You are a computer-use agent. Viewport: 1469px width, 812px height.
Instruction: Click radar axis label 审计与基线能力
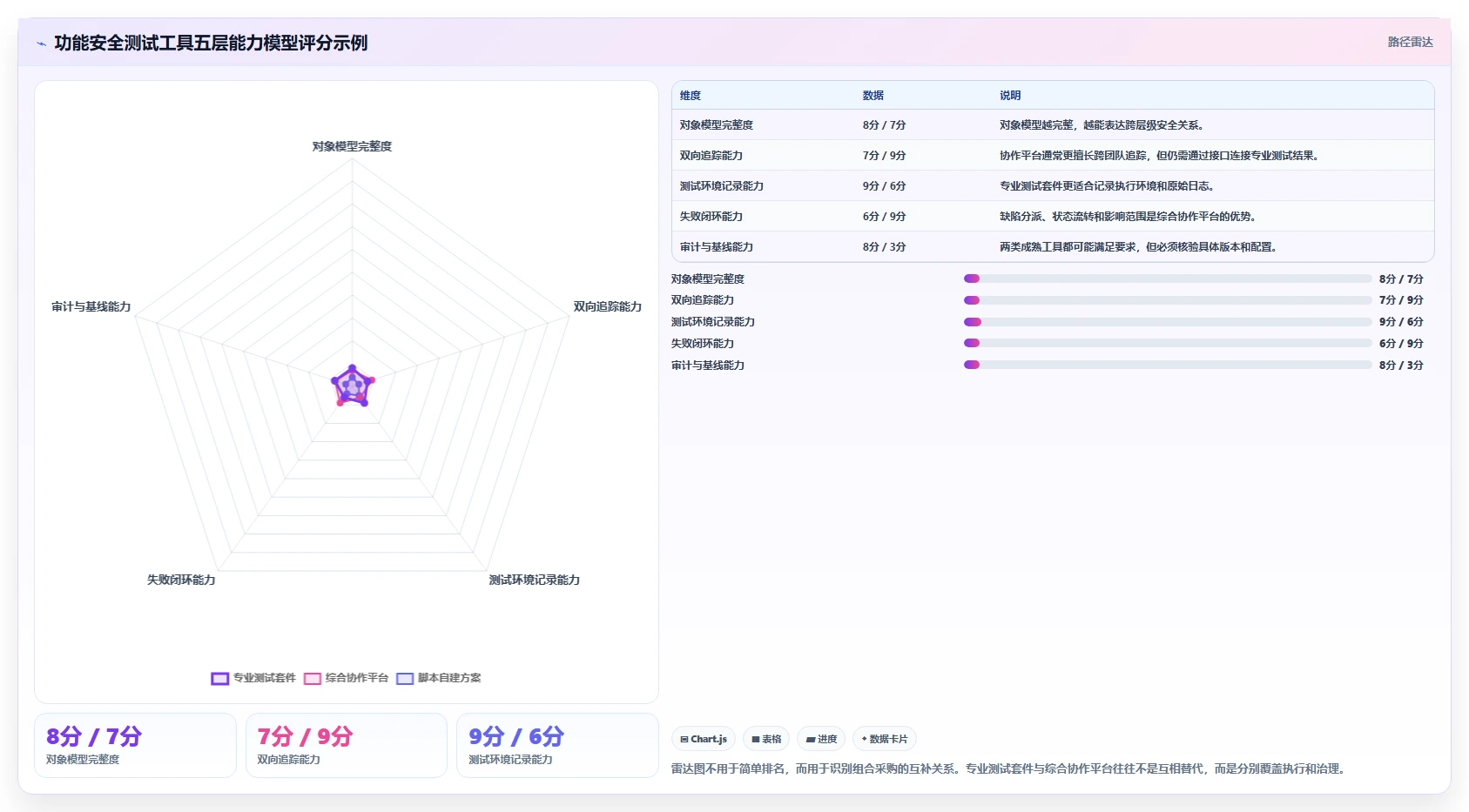pos(91,306)
